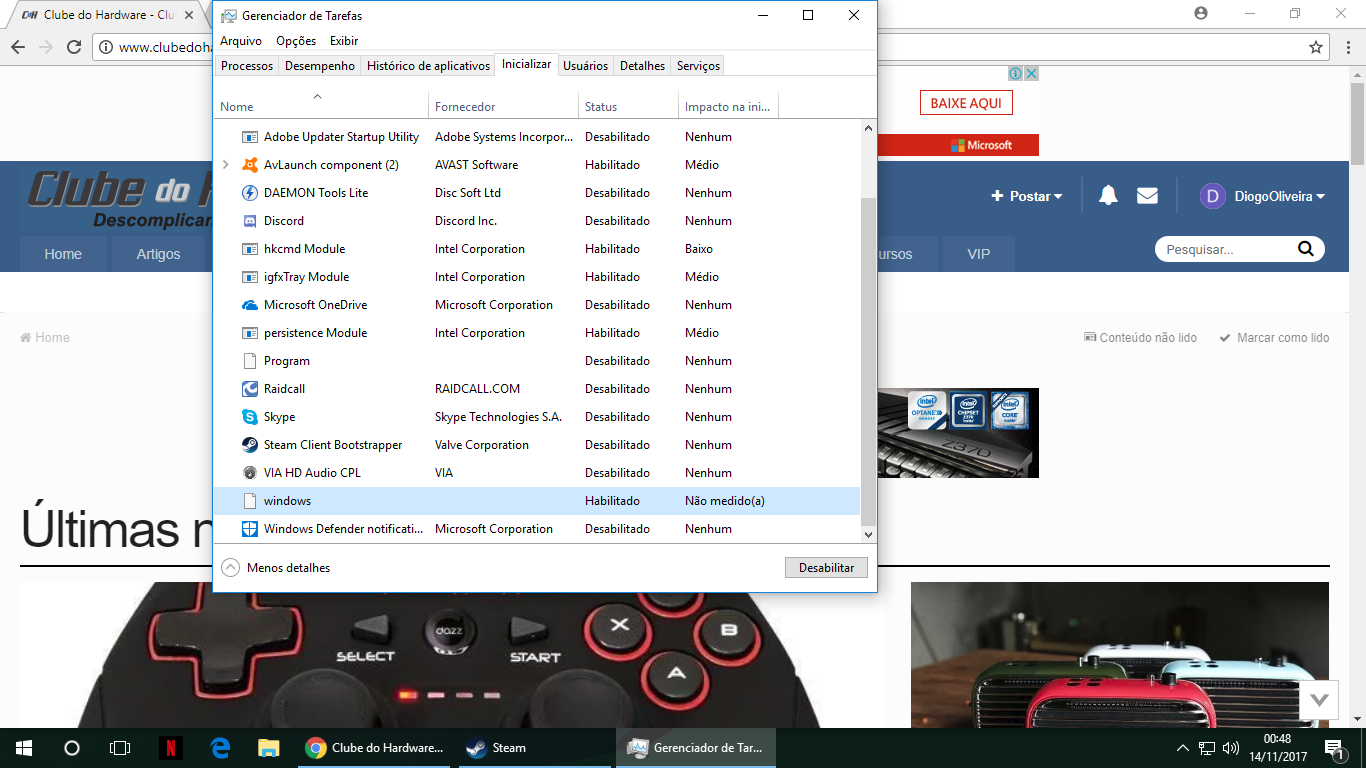This screenshot has width=1366, height=768.
Task: Click the hkcmd Module icon
Action: [x=250, y=249]
